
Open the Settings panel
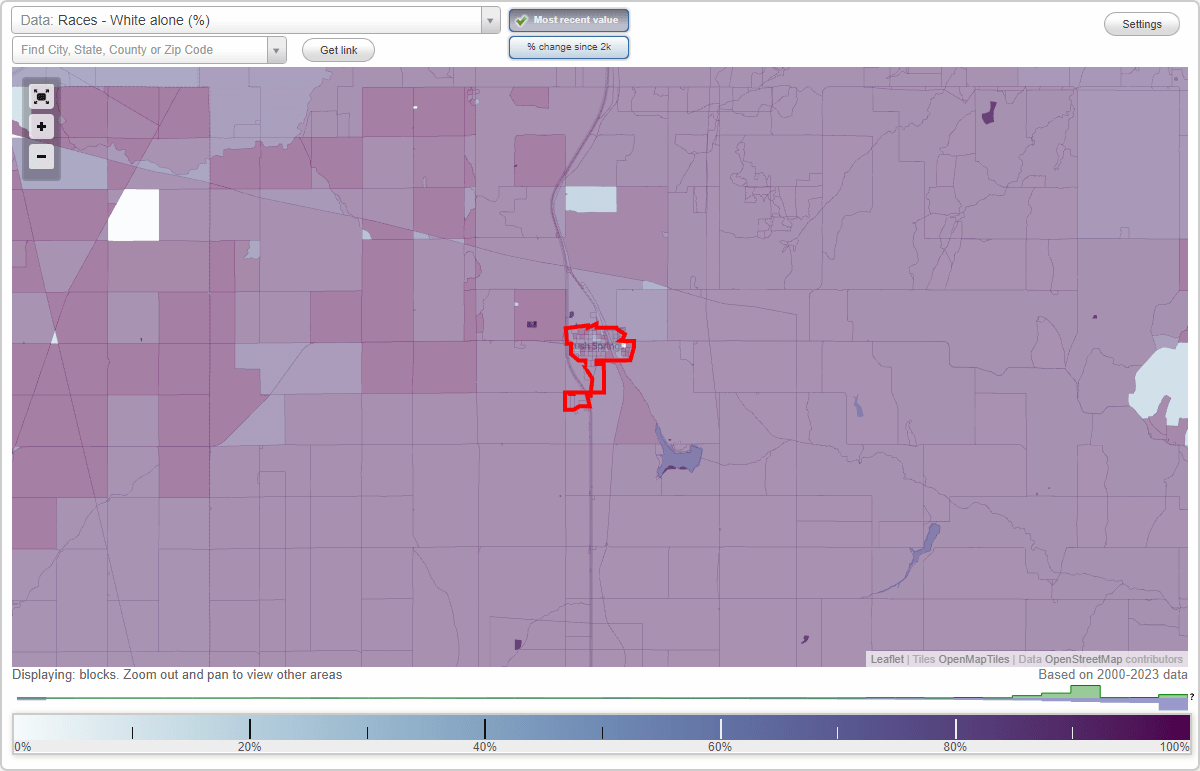(1141, 23)
